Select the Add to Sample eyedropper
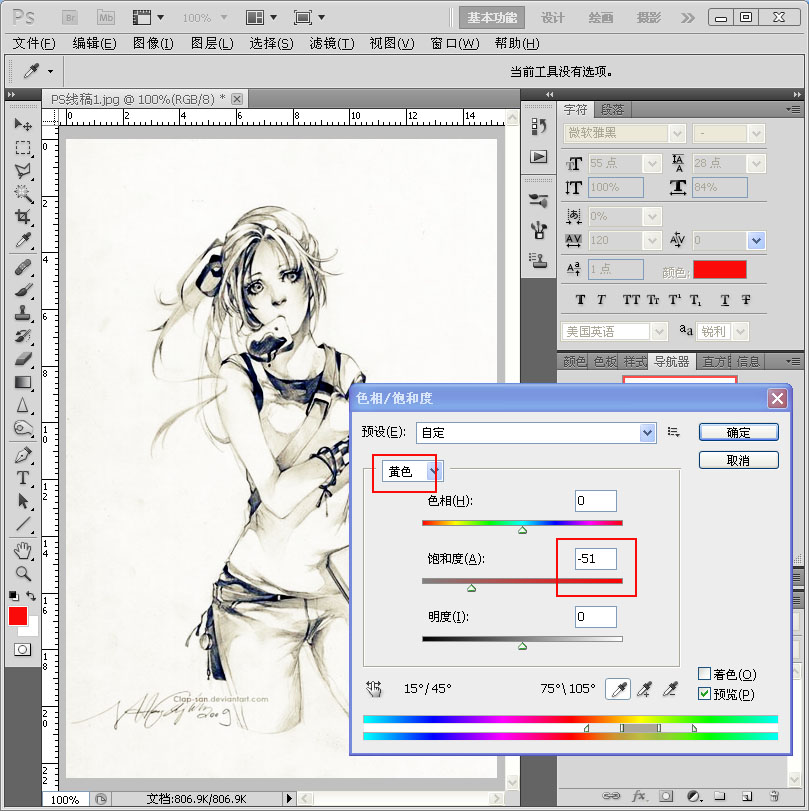 tap(645, 689)
